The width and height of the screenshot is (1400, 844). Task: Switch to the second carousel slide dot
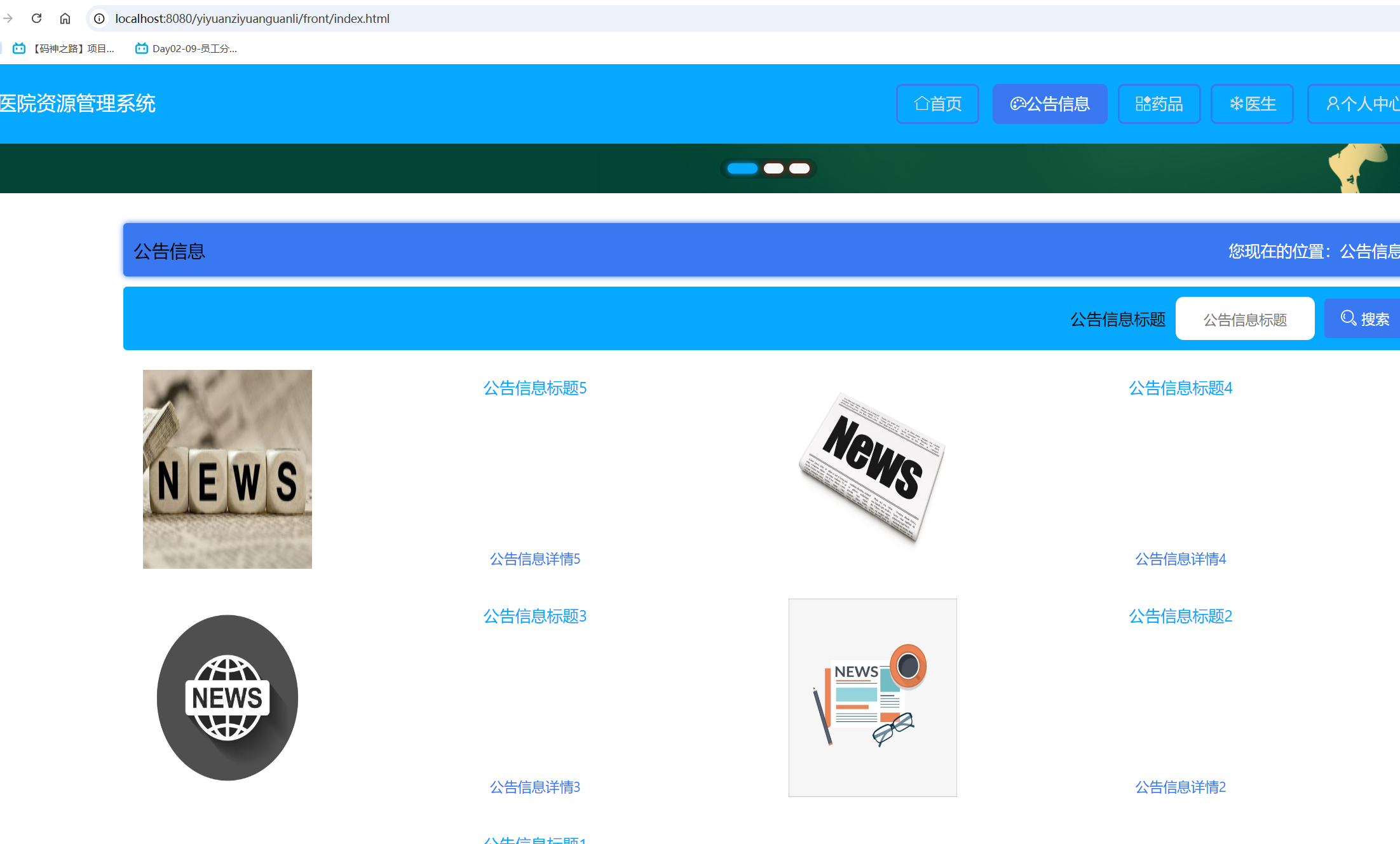[773, 168]
